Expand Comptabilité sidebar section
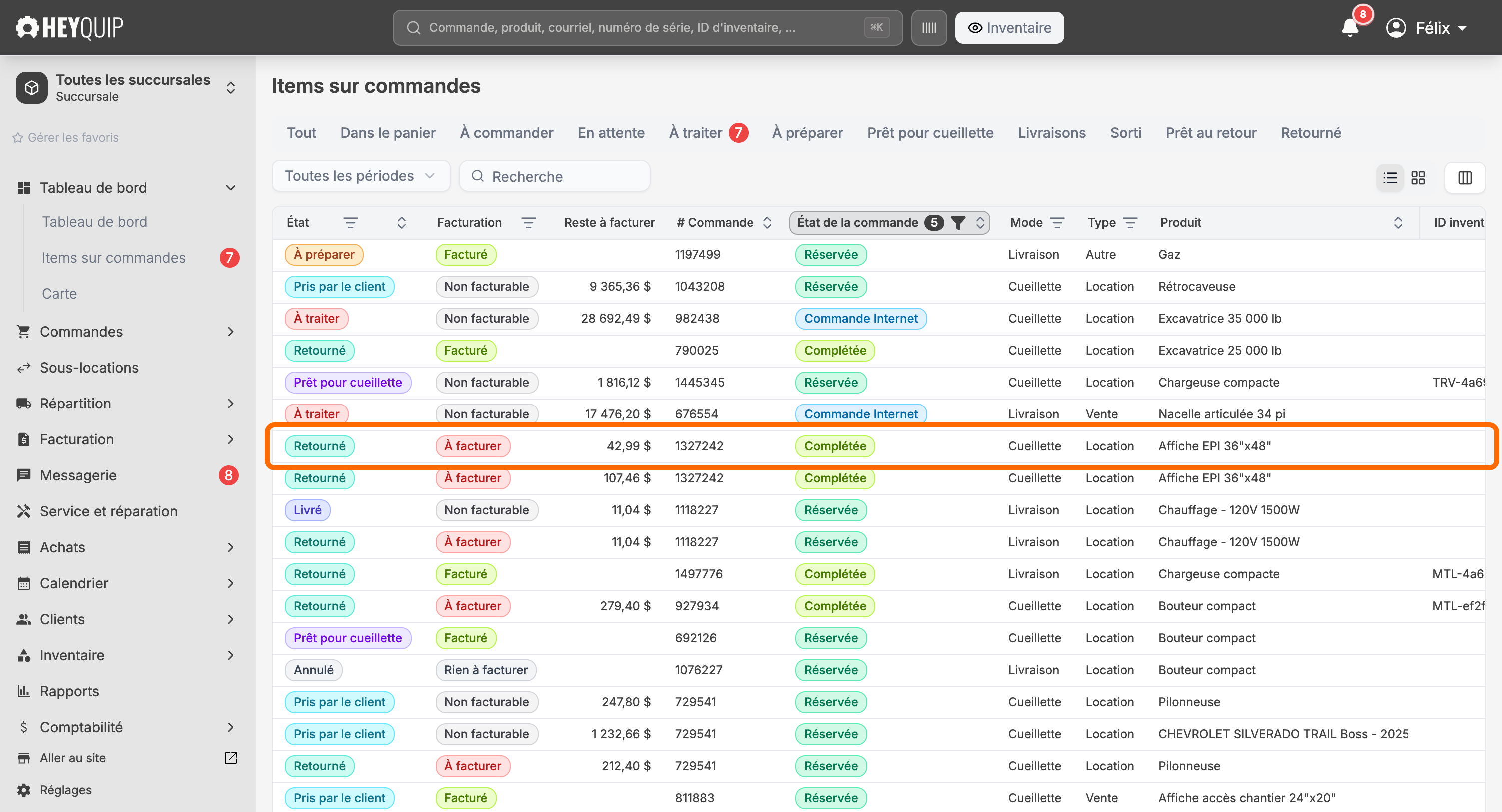 click(231, 727)
